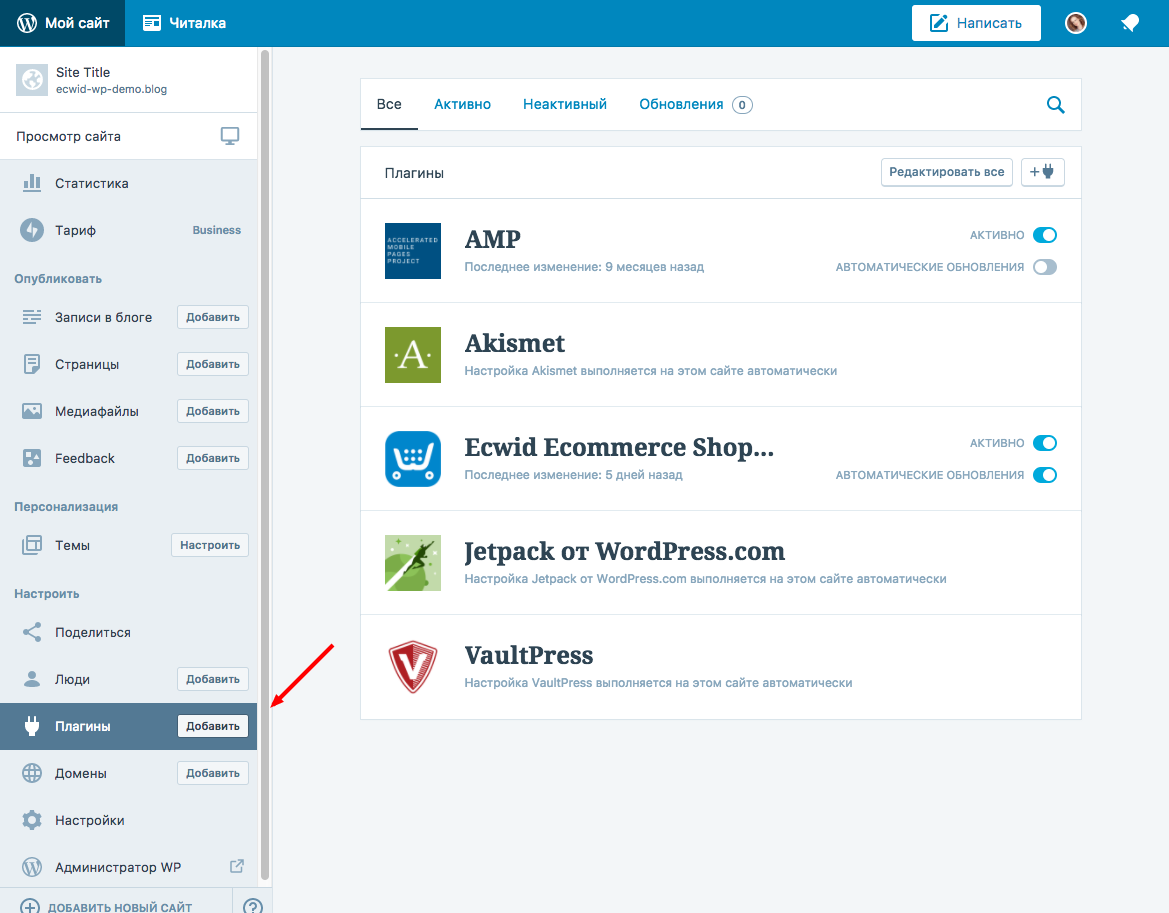1169x913 pixels.
Task: Open the AMP plugin title
Action: [x=493, y=240]
